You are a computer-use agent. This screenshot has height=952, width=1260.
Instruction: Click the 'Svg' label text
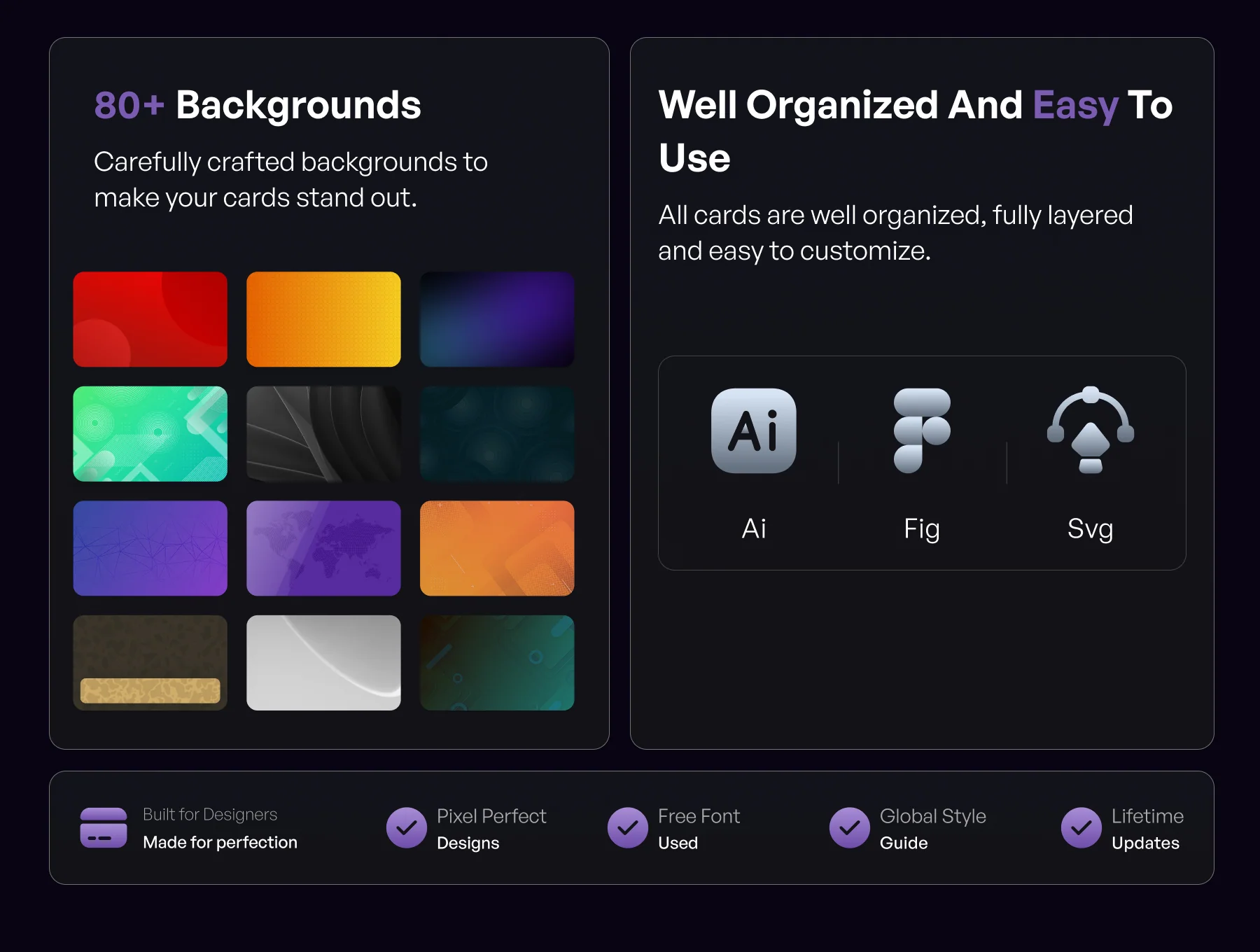coord(1090,530)
